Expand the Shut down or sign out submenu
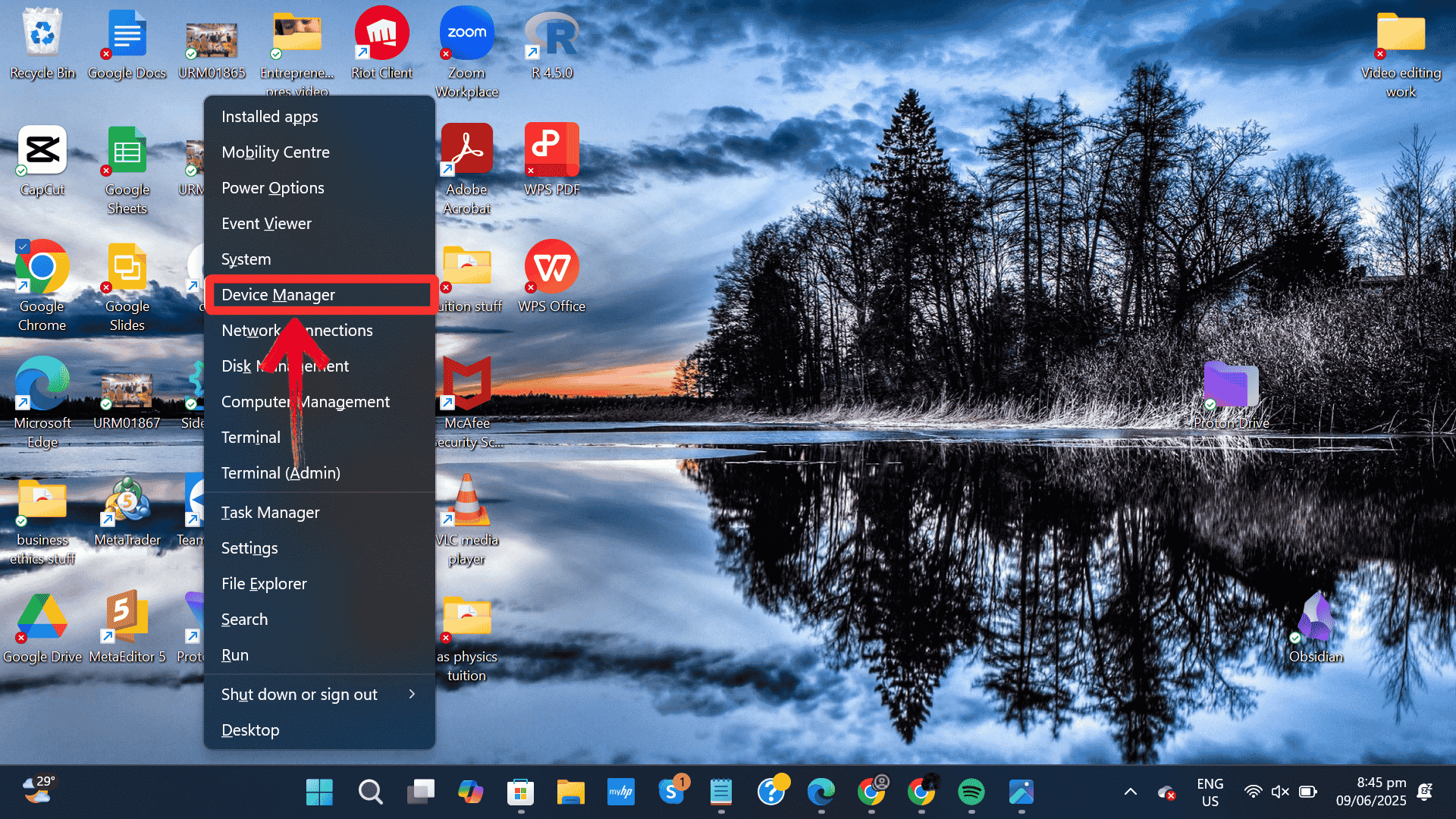 (318, 694)
